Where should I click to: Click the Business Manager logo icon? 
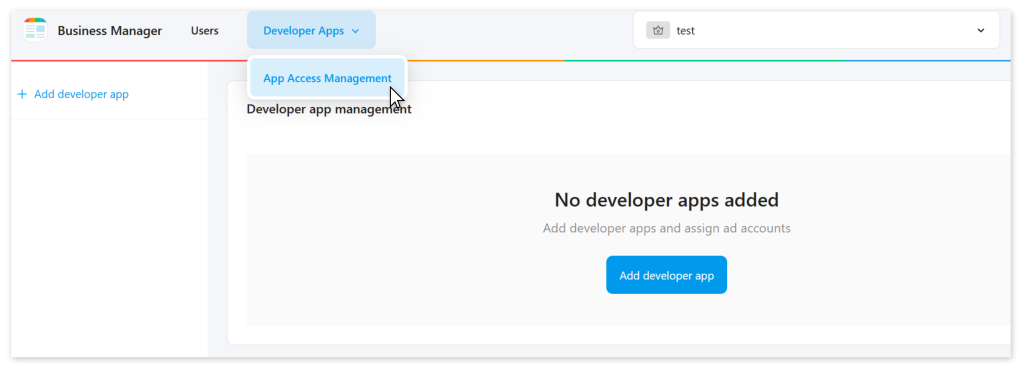(x=35, y=30)
